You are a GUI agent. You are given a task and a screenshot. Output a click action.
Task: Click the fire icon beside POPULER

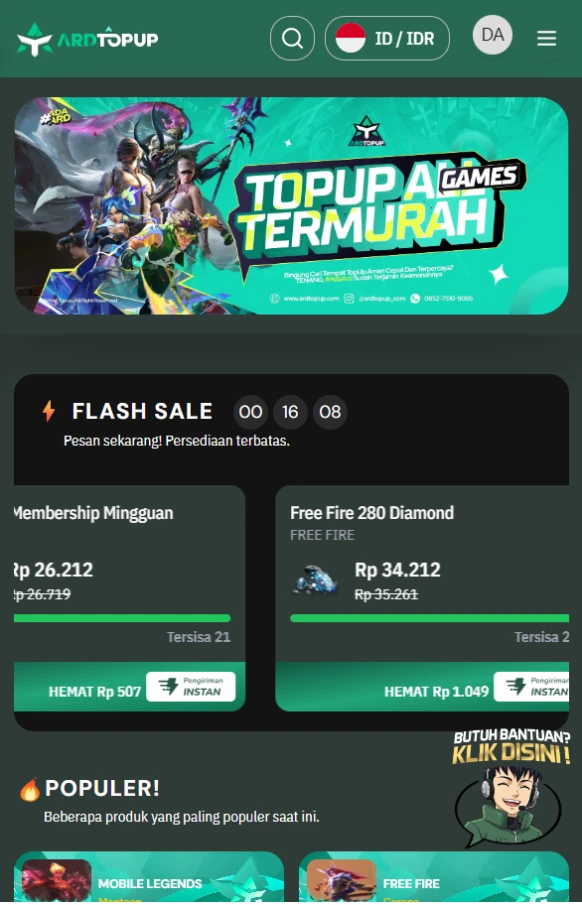[x=30, y=789]
